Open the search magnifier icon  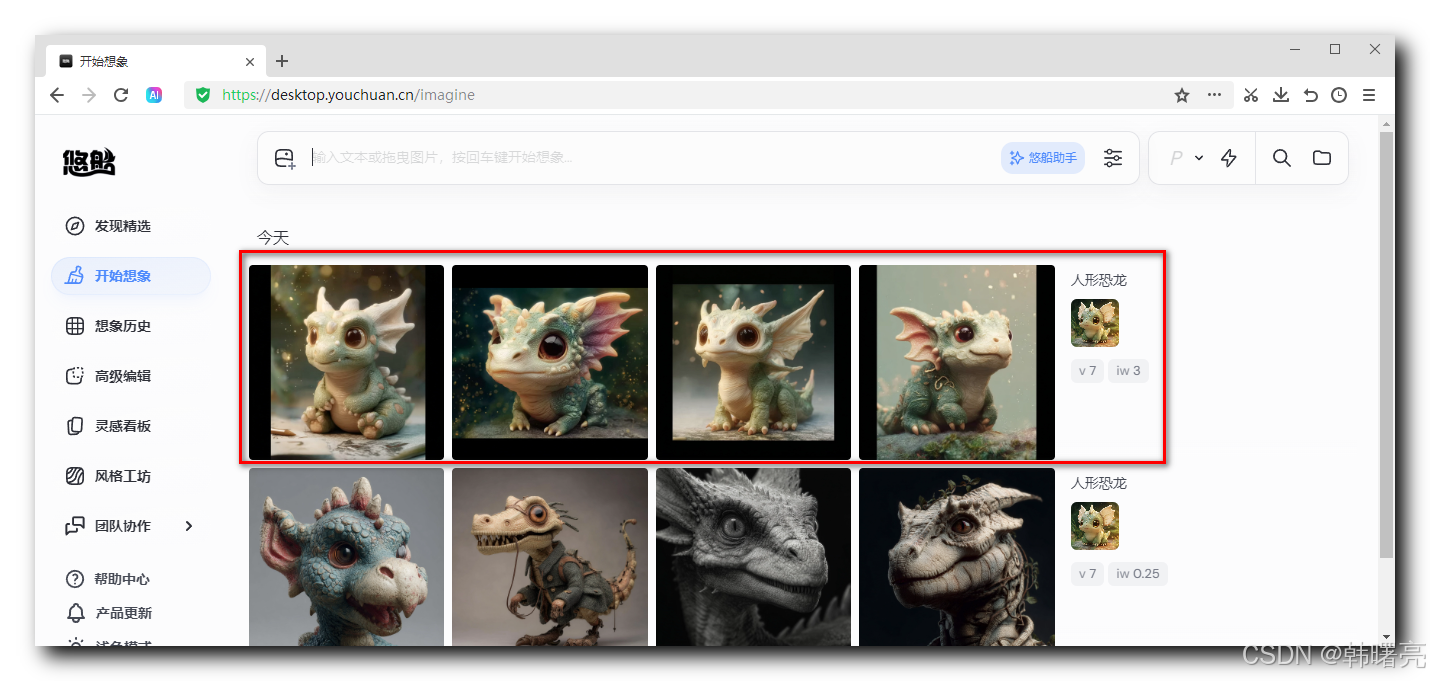point(1282,158)
